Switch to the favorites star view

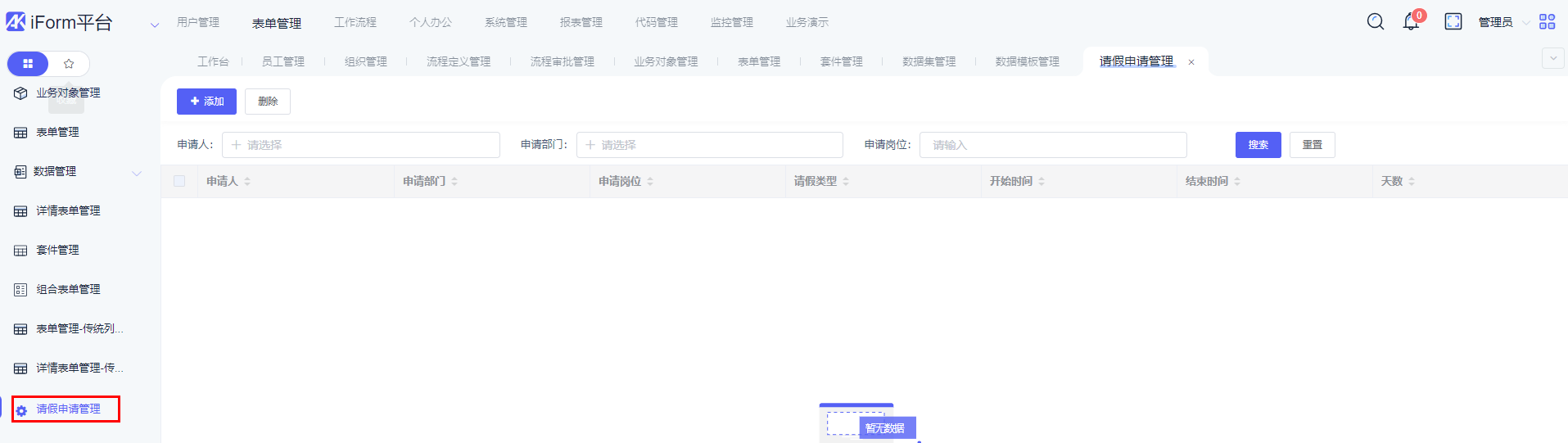tap(69, 64)
